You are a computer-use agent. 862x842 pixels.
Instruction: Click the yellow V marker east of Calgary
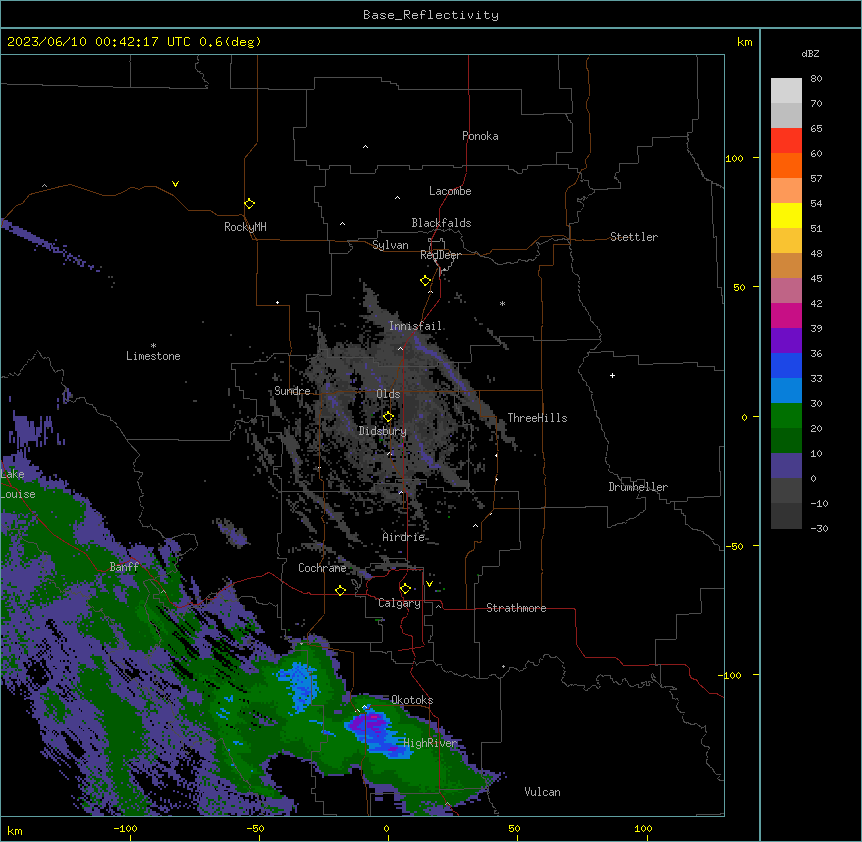(429, 584)
